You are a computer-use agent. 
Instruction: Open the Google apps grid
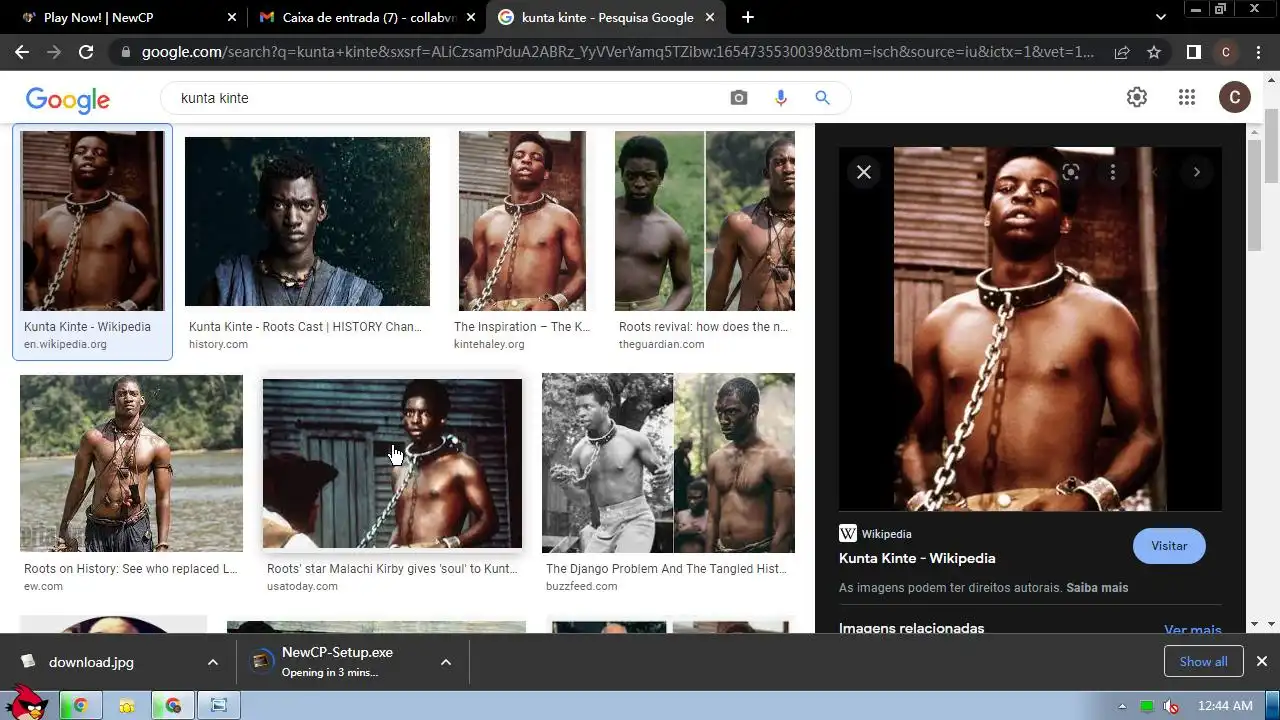tap(1187, 97)
